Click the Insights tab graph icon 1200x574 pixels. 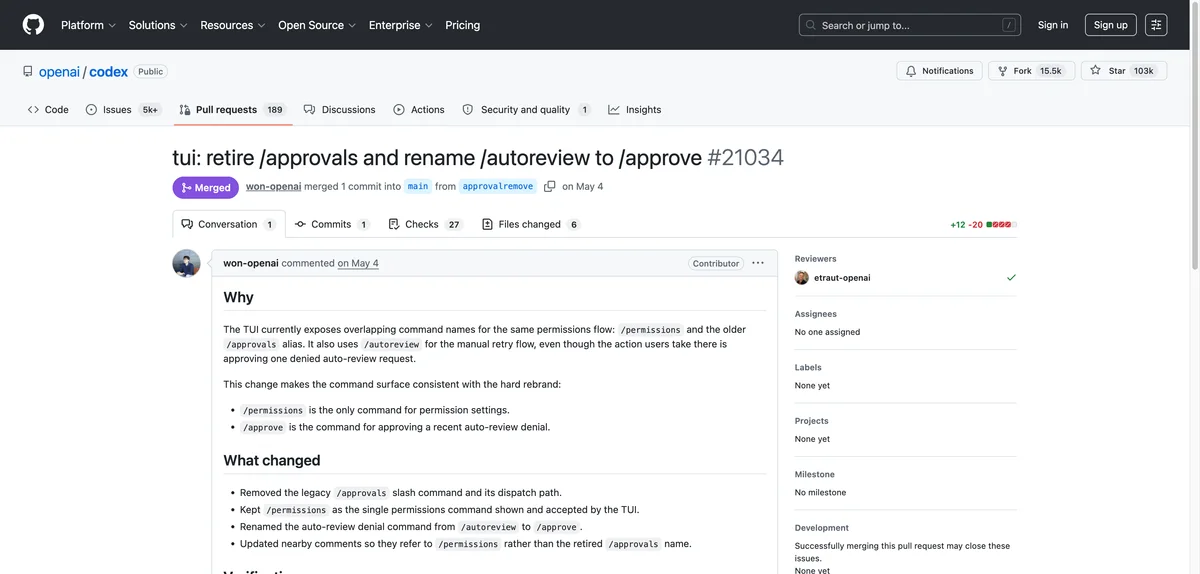click(x=614, y=110)
